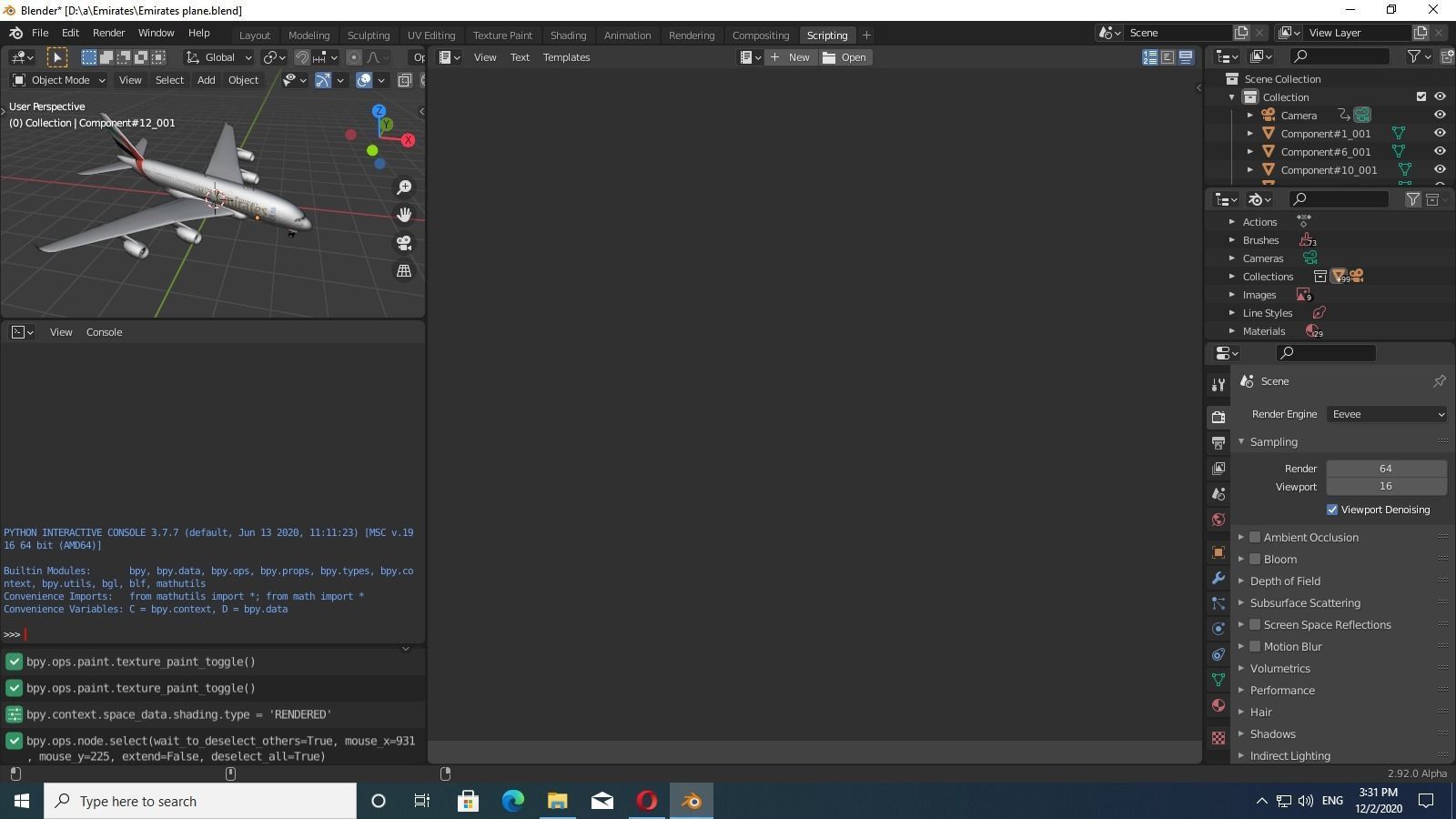Image resolution: width=1456 pixels, height=819 pixels.
Task: Click the Blender logo menu icon
Action: (15, 33)
